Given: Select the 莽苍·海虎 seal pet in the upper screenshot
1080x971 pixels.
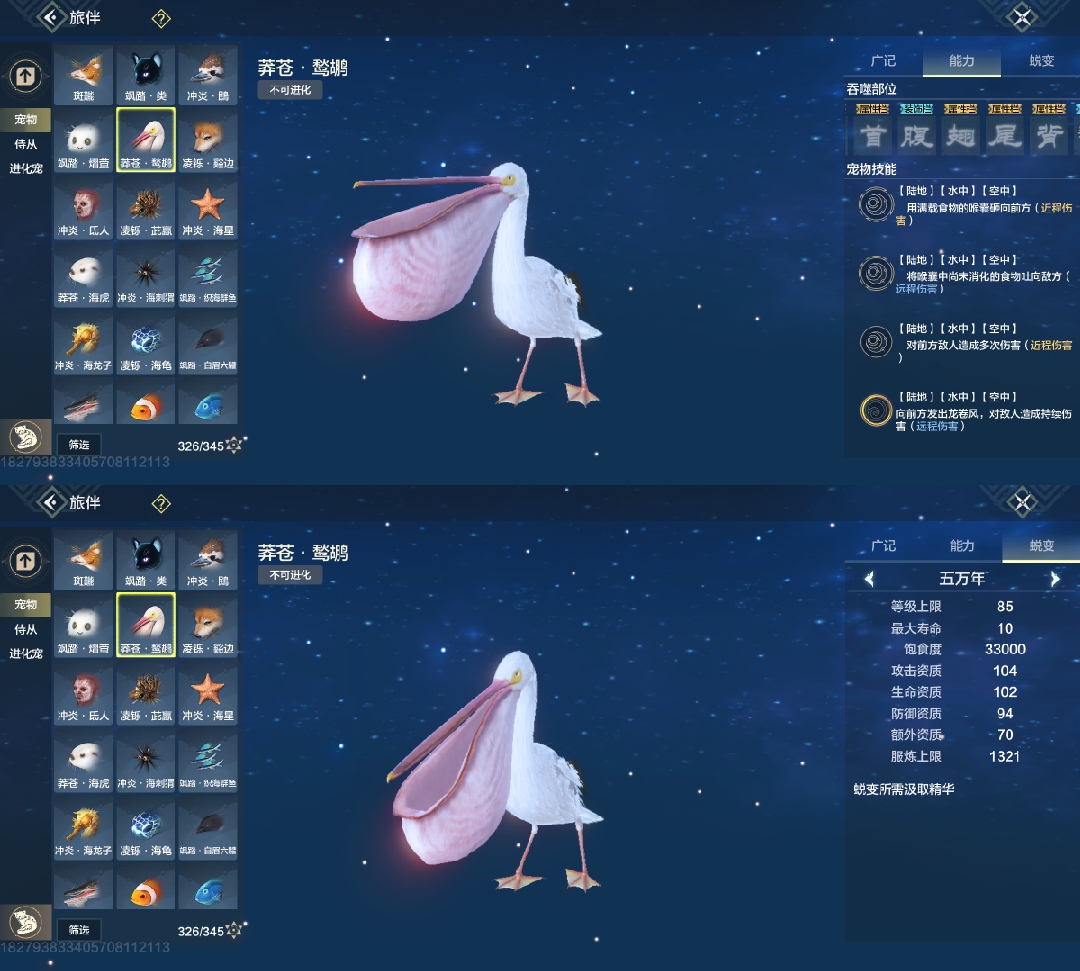Looking at the screenshot, I should (x=83, y=276).
